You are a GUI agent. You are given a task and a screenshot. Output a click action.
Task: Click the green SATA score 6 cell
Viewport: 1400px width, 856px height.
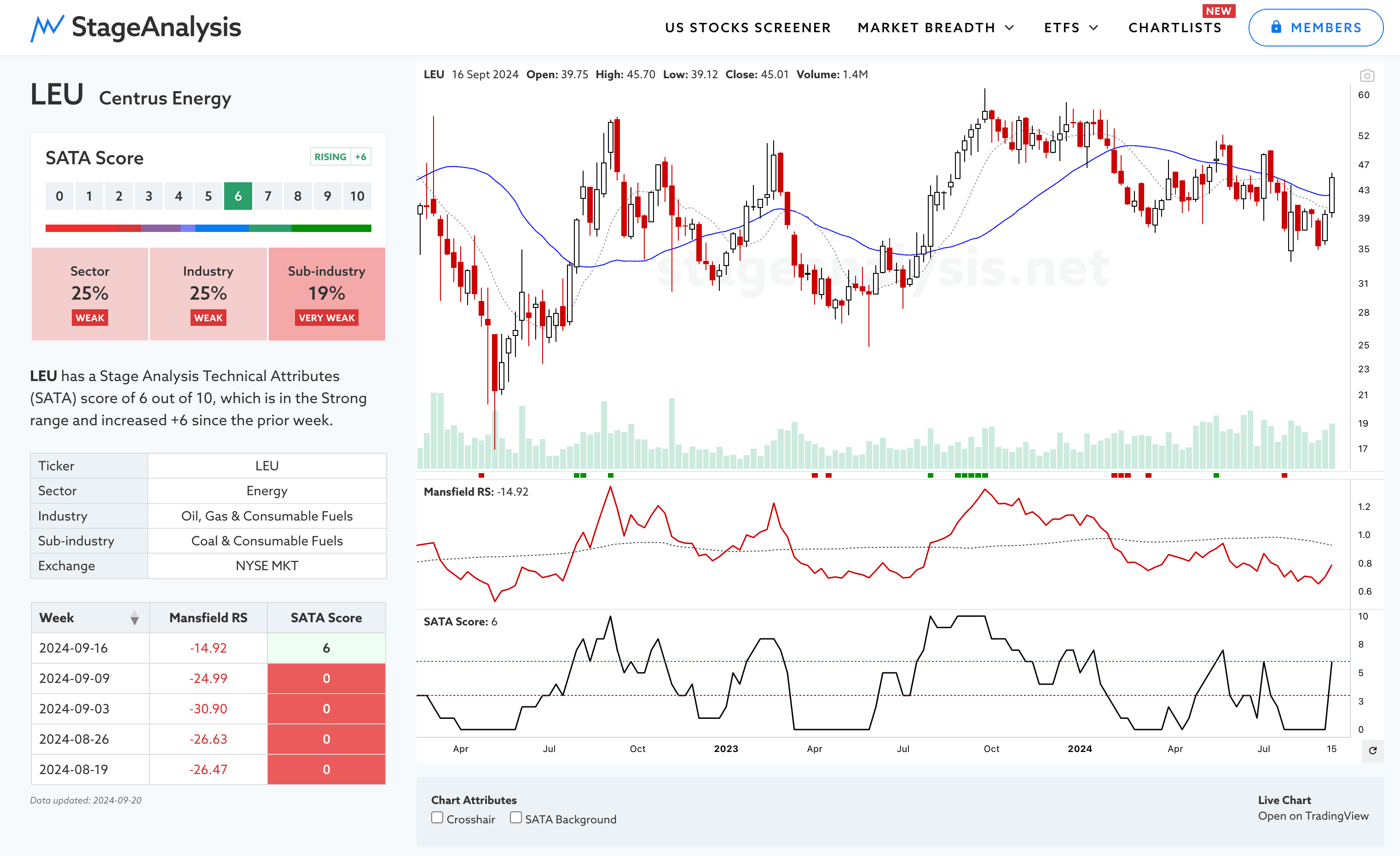[326, 648]
